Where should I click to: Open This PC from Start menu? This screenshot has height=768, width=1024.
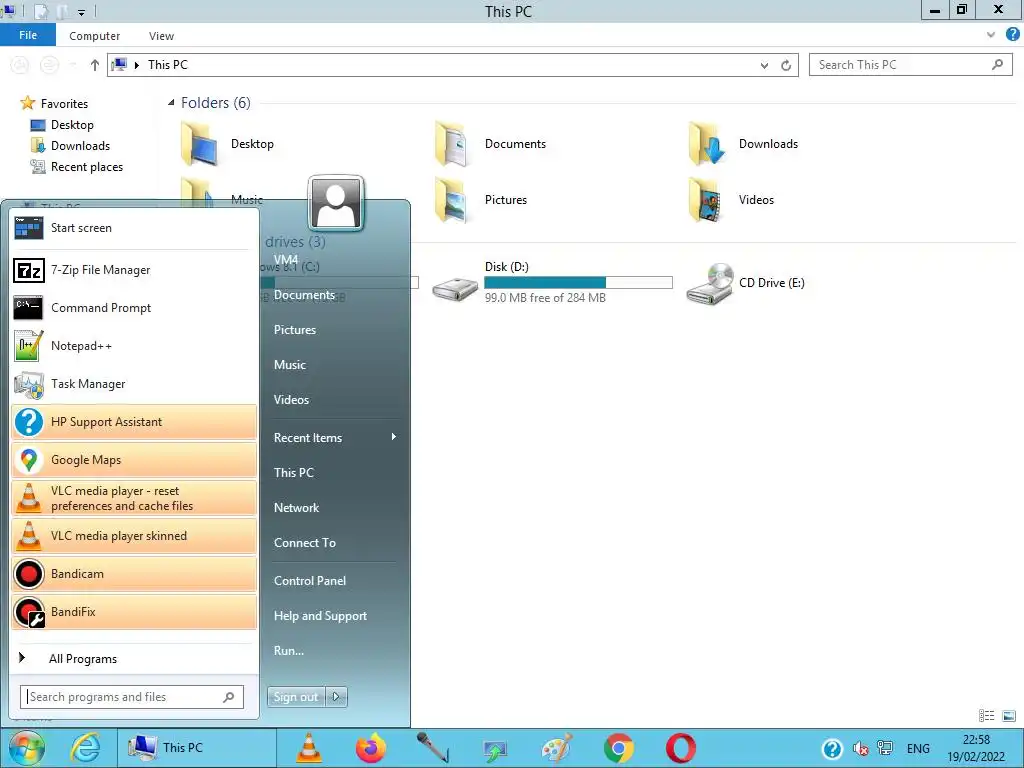point(293,473)
